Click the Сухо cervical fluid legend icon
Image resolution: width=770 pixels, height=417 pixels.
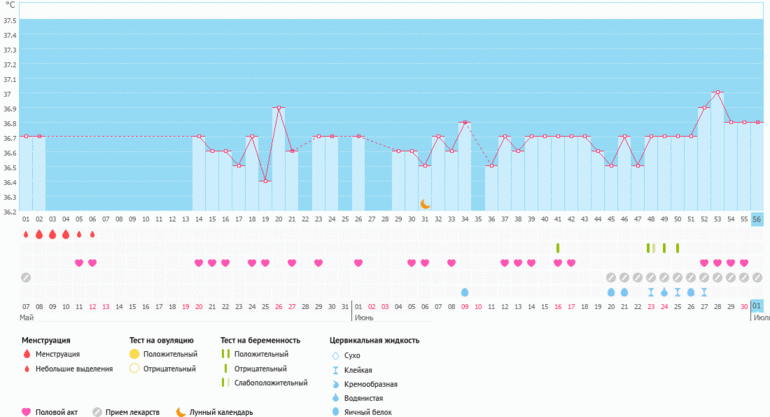click(336, 354)
